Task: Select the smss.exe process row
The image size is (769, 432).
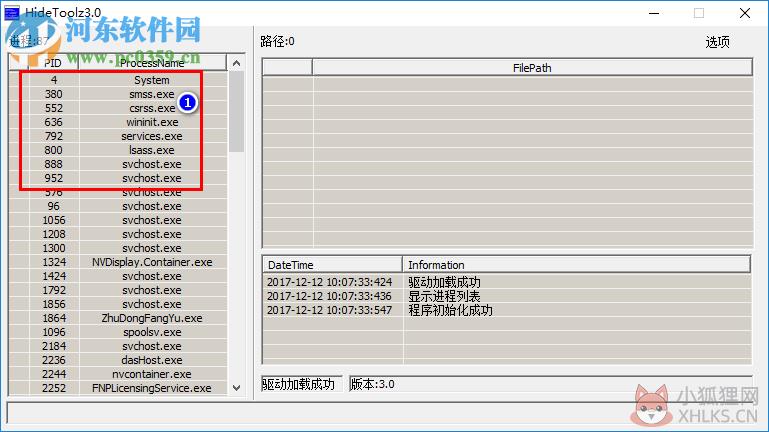Action: [x=118, y=94]
